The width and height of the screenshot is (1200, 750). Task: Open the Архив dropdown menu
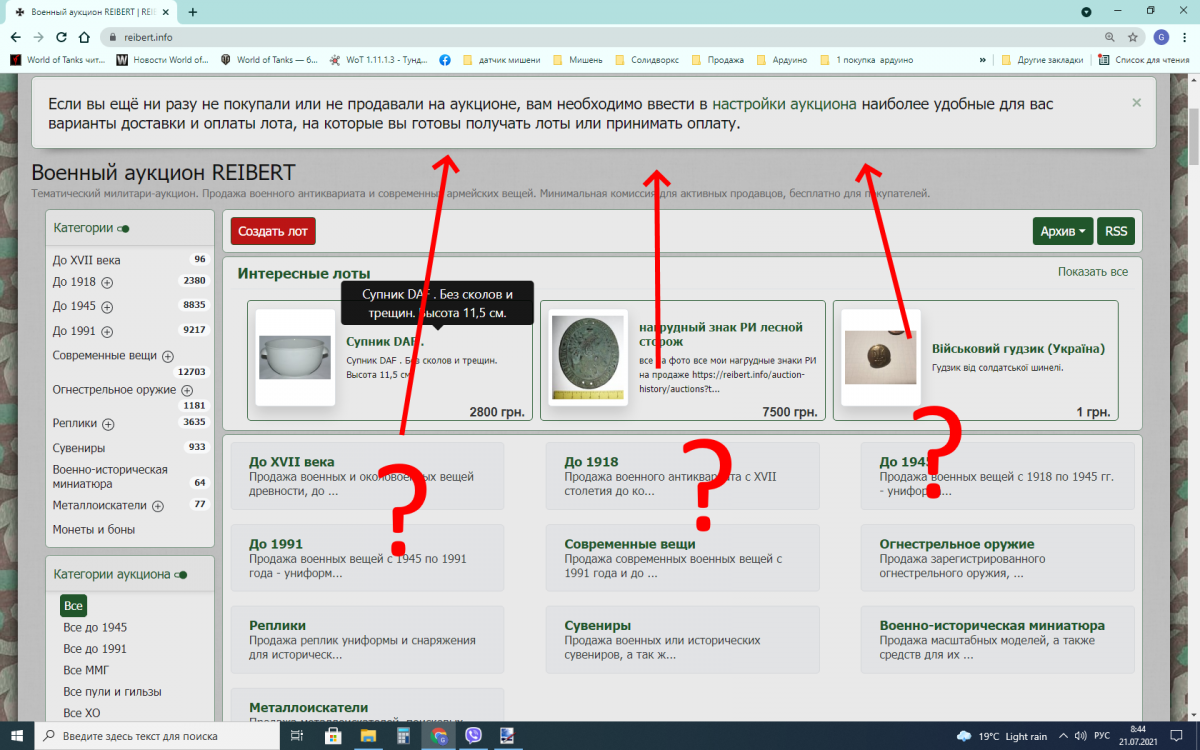1062,231
